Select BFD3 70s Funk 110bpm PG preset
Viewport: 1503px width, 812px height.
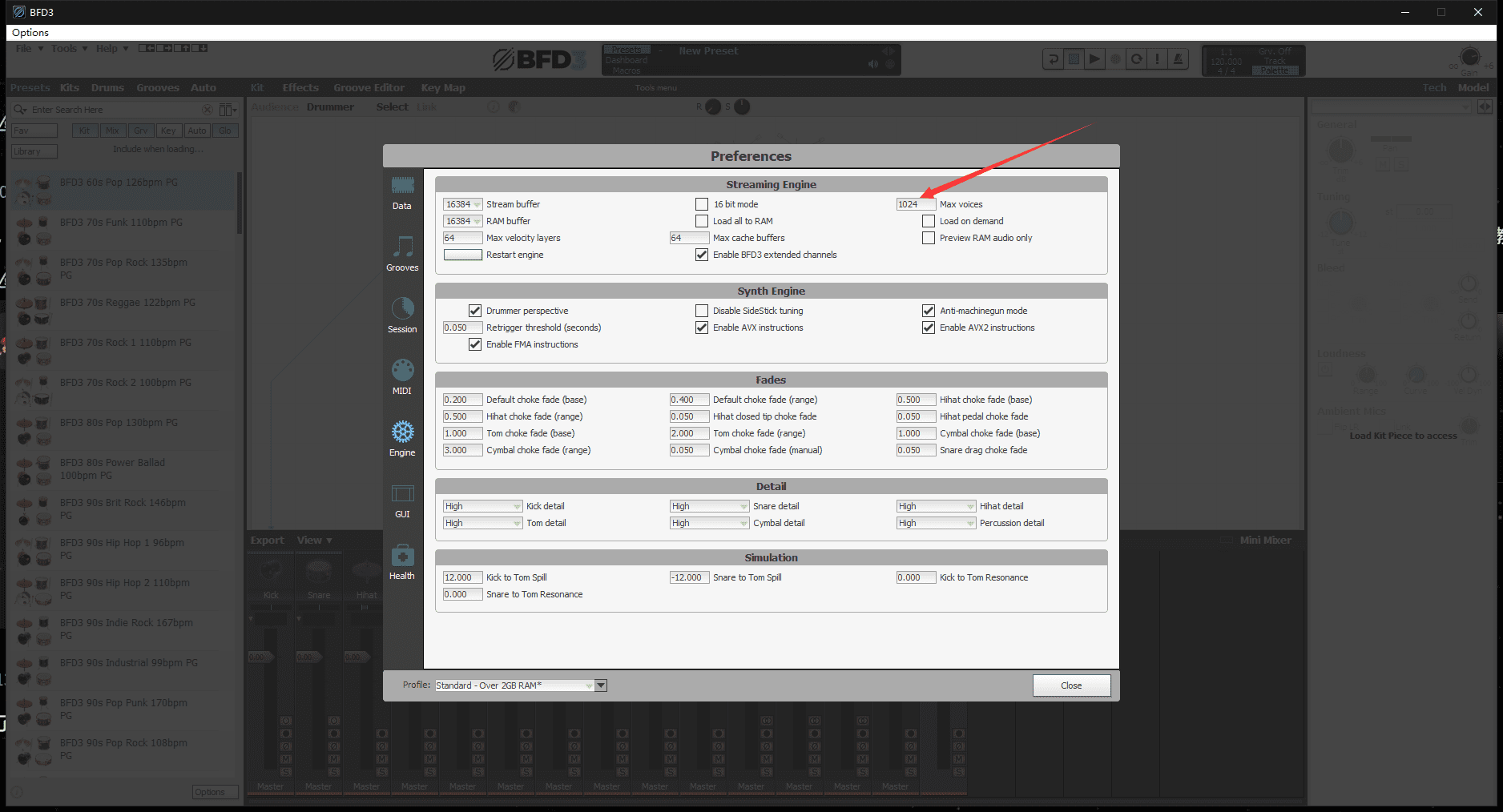(123, 229)
